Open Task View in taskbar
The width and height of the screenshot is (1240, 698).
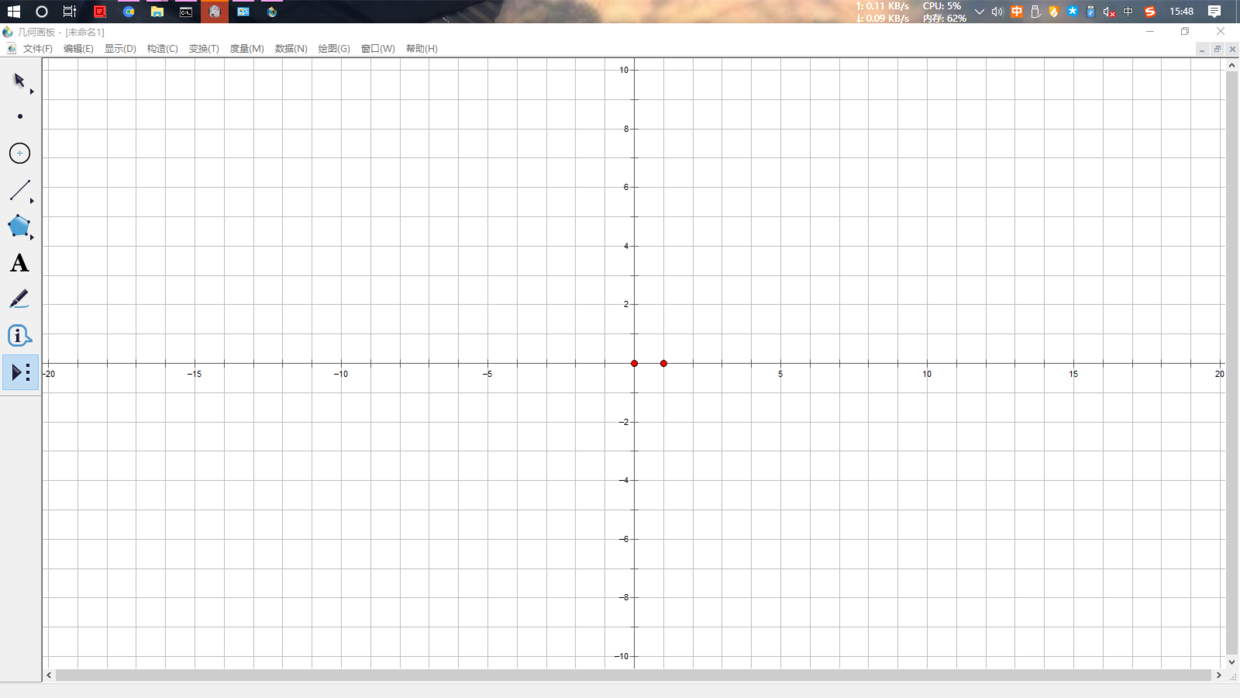(x=70, y=12)
